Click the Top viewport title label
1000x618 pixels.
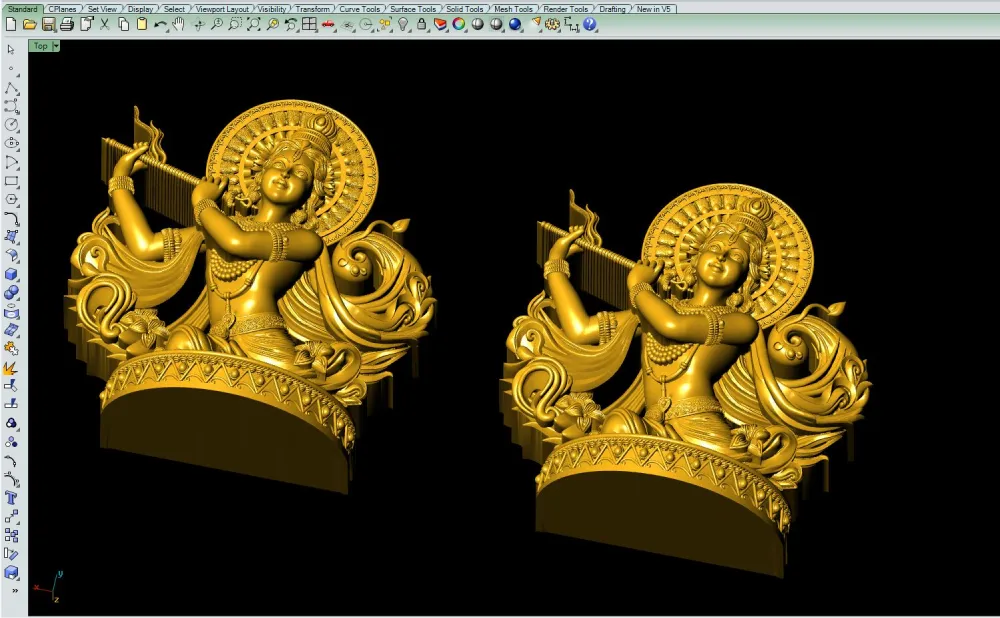41,46
